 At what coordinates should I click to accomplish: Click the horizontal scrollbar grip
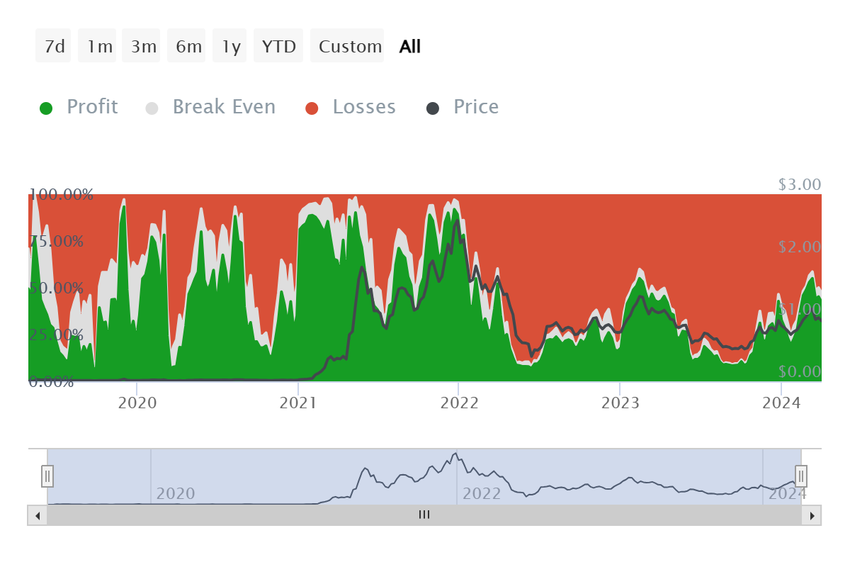tap(424, 515)
